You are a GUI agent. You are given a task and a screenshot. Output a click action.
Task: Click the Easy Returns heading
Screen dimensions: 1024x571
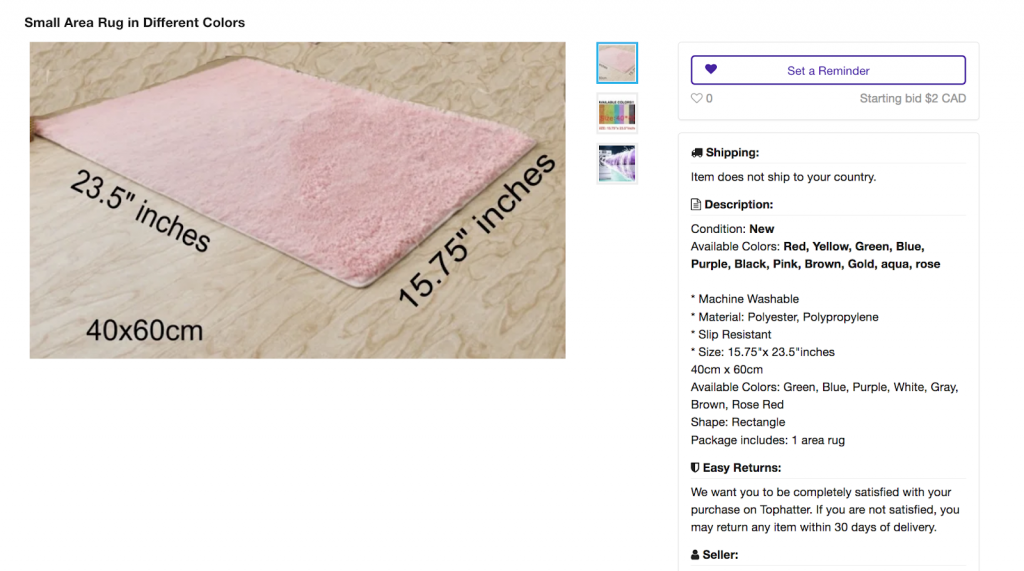click(742, 468)
